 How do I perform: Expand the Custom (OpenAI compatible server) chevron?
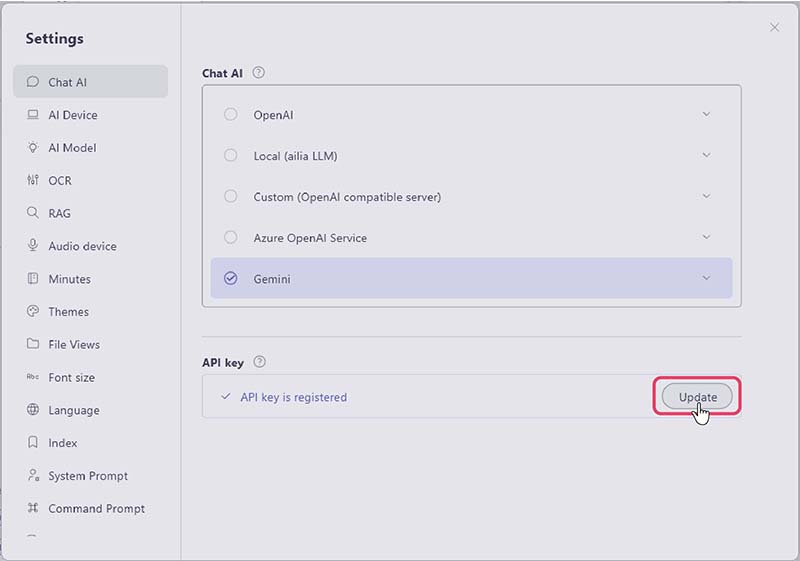pos(706,196)
